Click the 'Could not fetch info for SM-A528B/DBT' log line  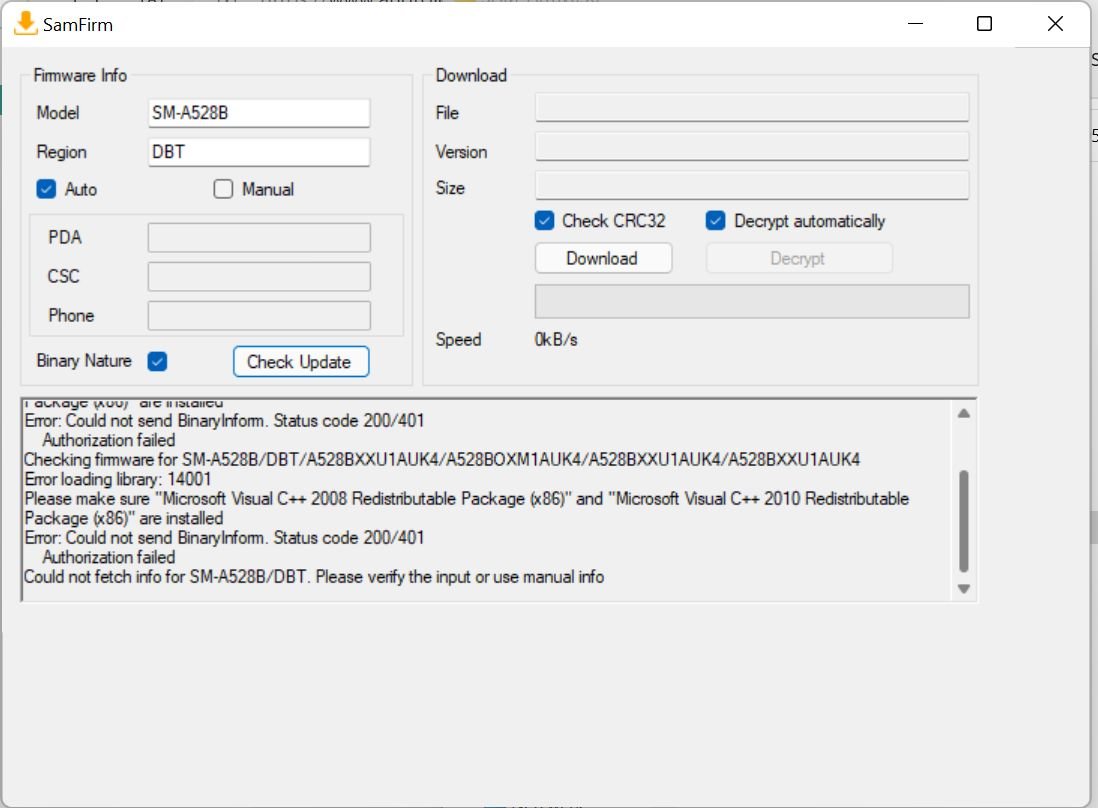click(x=314, y=577)
